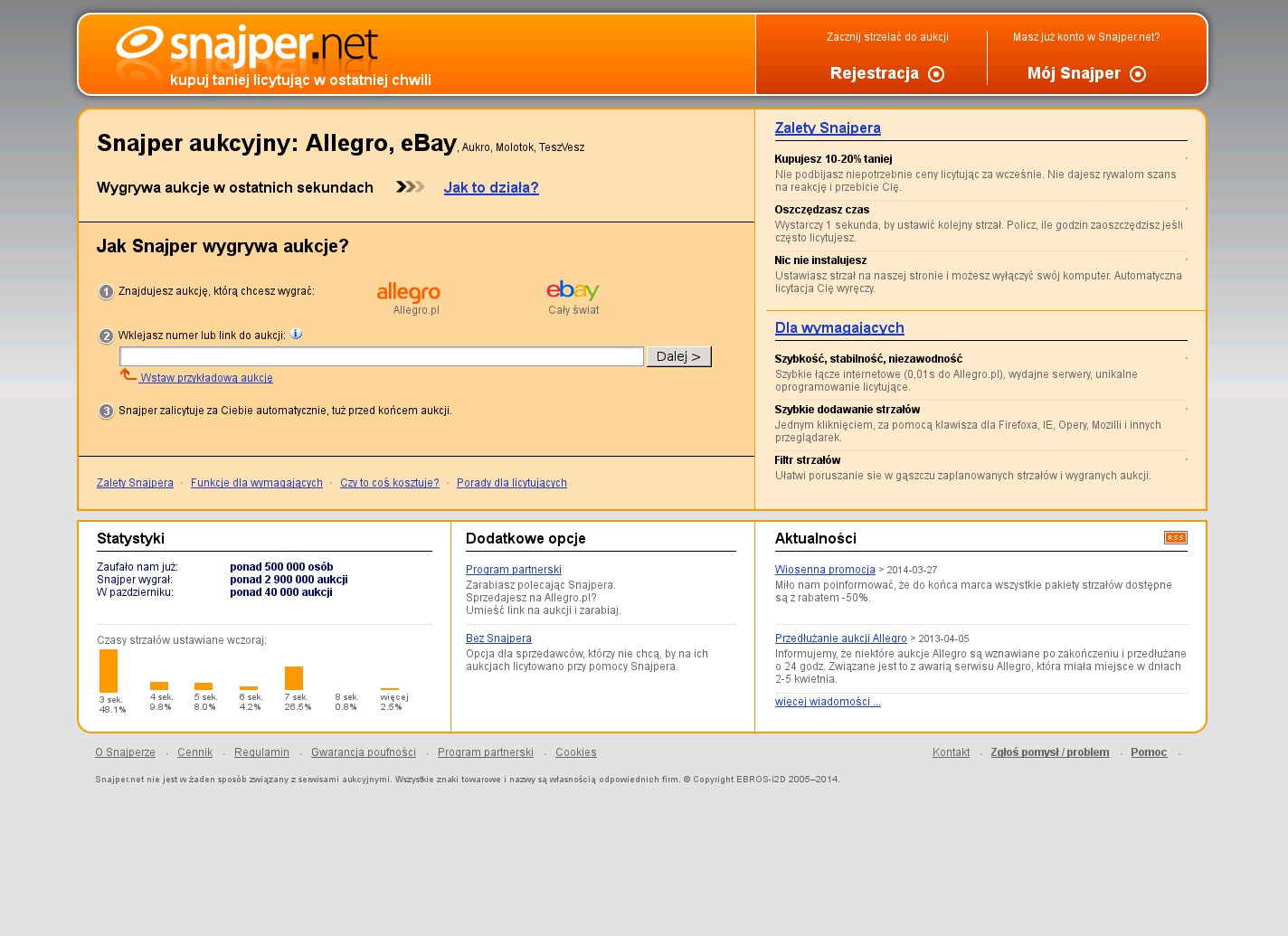Image resolution: width=1288 pixels, height=936 pixels.
Task: Click the auction number input field
Action: [x=382, y=356]
